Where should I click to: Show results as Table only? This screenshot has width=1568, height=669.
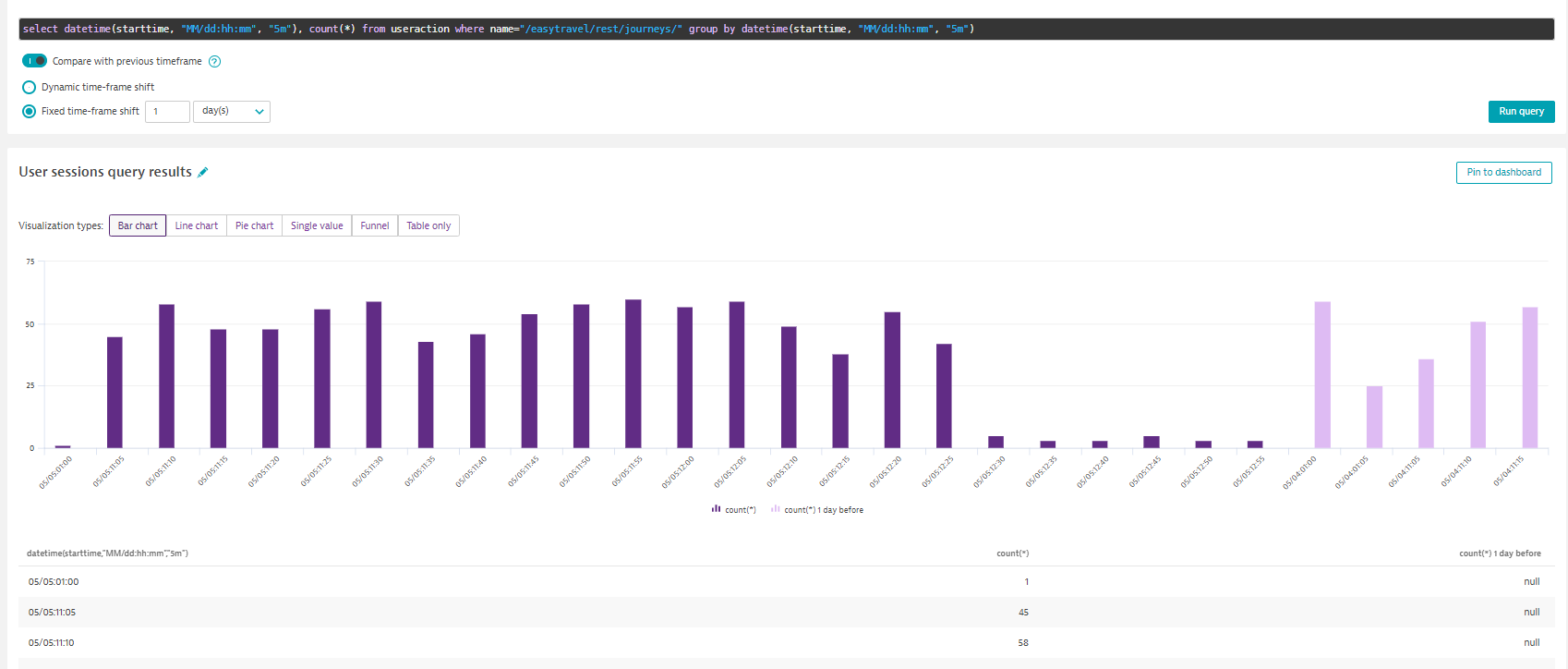tap(428, 225)
